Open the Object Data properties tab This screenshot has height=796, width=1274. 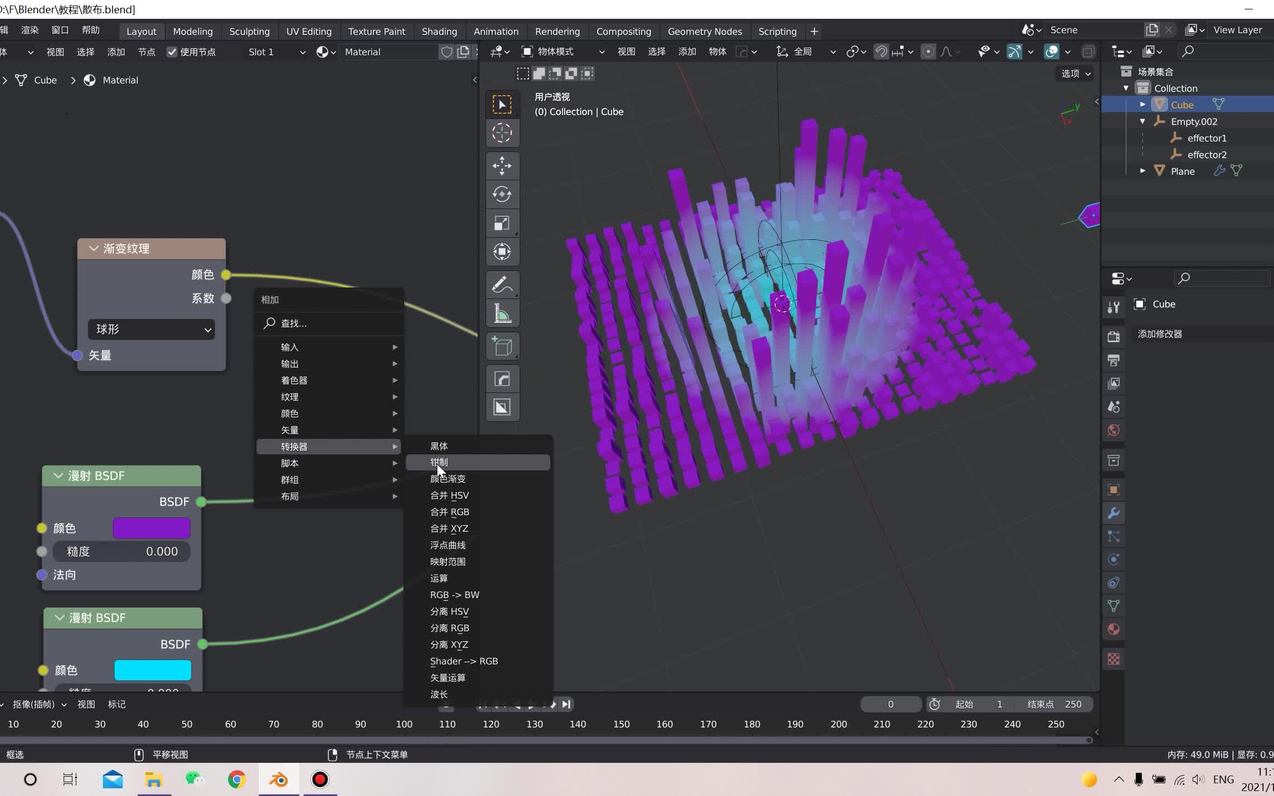[1113, 606]
